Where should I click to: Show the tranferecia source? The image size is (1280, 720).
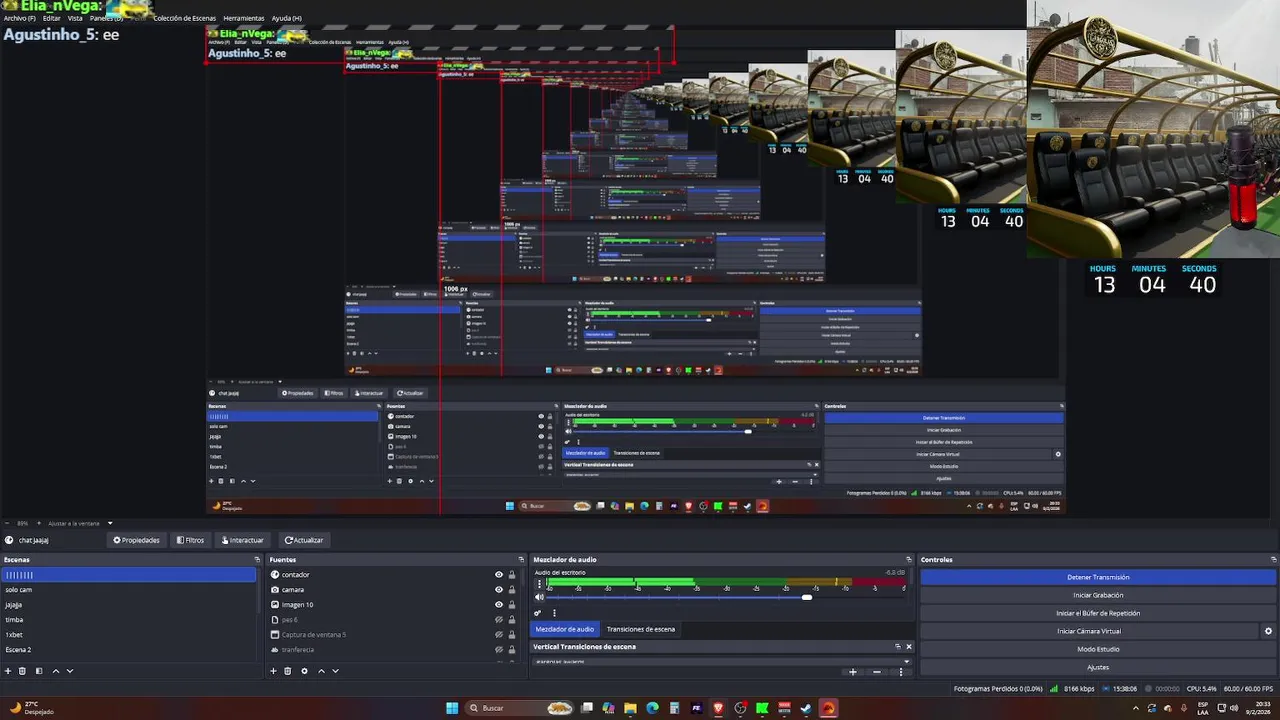pyautogui.click(x=499, y=650)
